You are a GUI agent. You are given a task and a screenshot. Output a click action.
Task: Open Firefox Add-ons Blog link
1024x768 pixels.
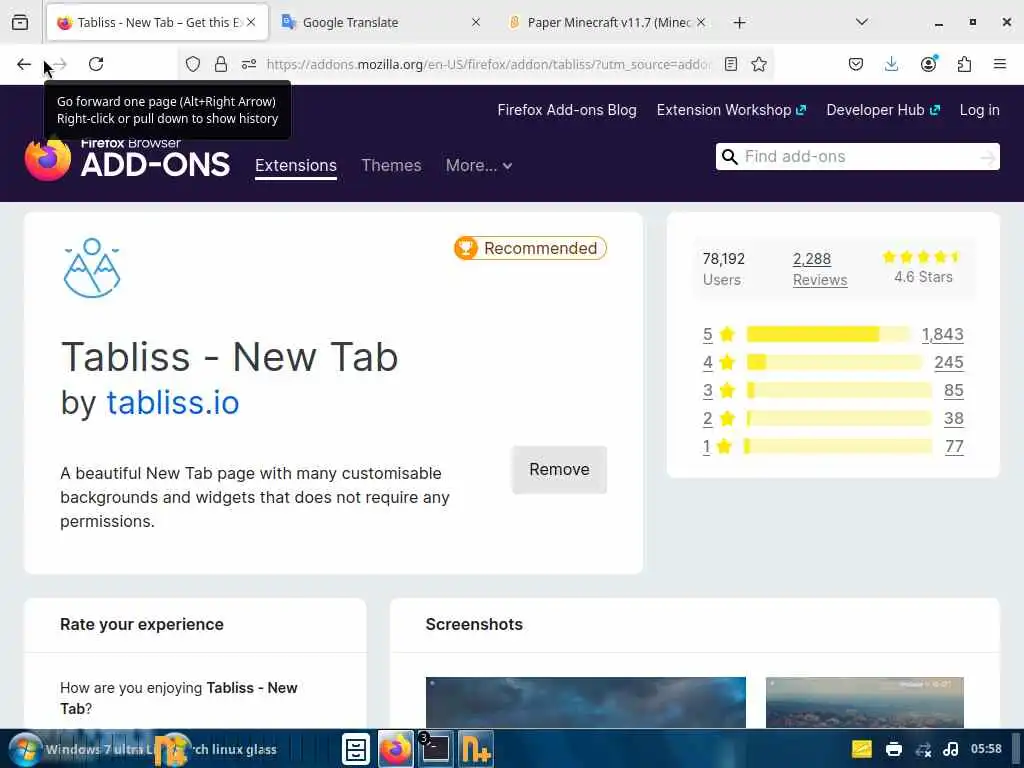pyautogui.click(x=567, y=110)
